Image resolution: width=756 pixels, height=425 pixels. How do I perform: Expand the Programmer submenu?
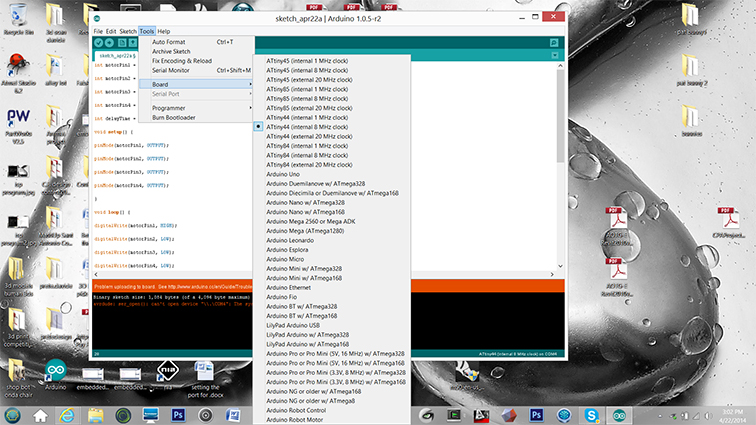(196, 108)
